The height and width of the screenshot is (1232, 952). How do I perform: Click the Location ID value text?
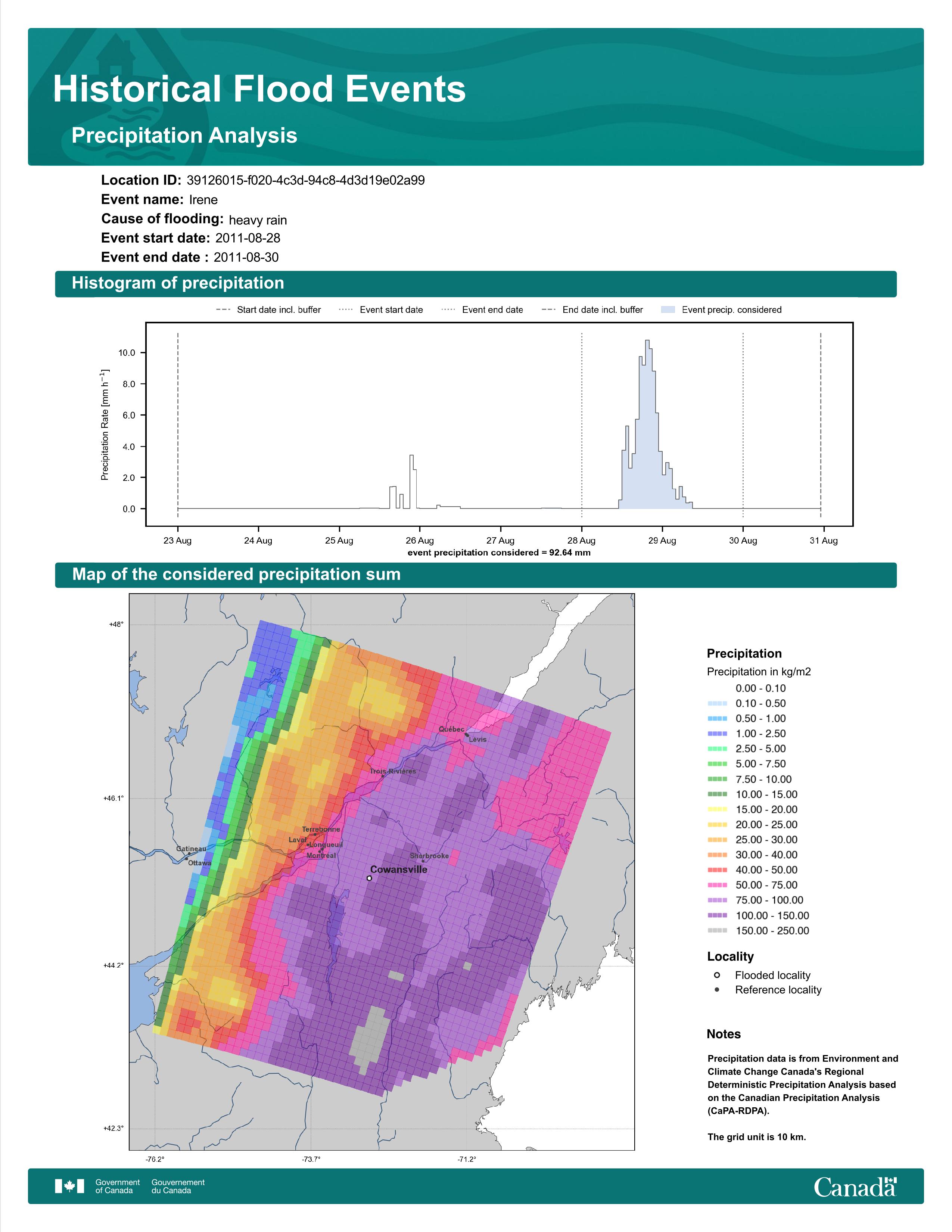click(x=306, y=181)
